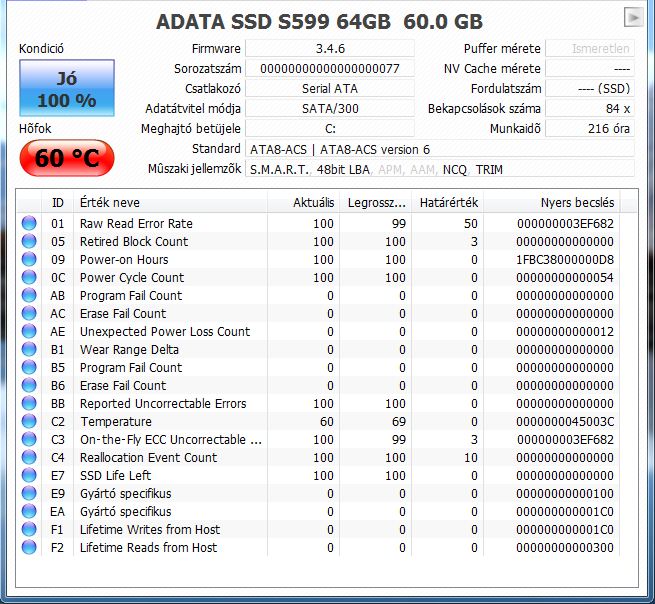Click the Hőfok label

tap(35, 128)
